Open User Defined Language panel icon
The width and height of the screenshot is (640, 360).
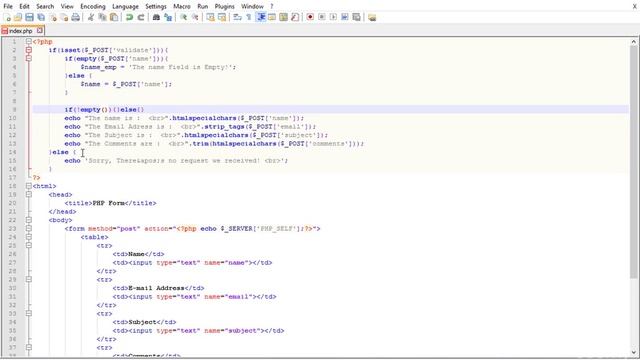coord(272,17)
